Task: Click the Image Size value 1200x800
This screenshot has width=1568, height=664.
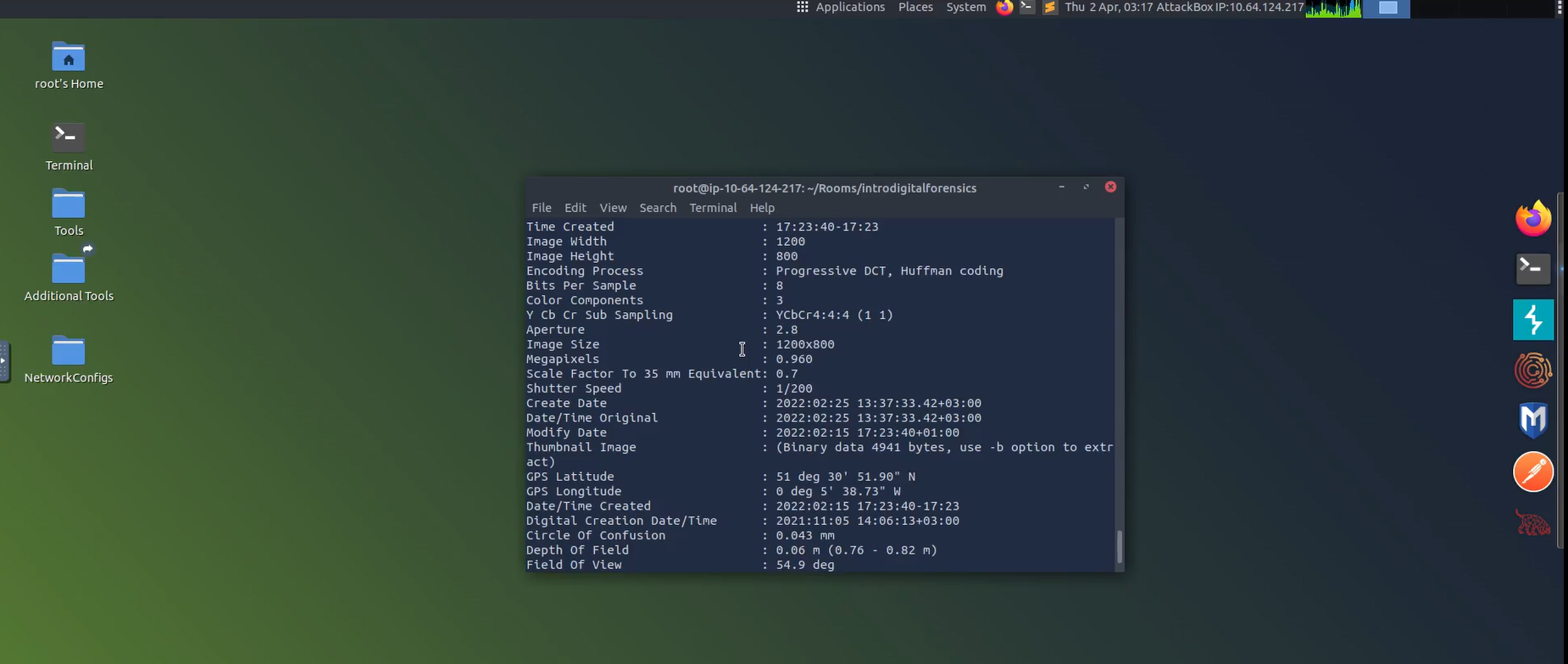Action: pyautogui.click(x=805, y=344)
